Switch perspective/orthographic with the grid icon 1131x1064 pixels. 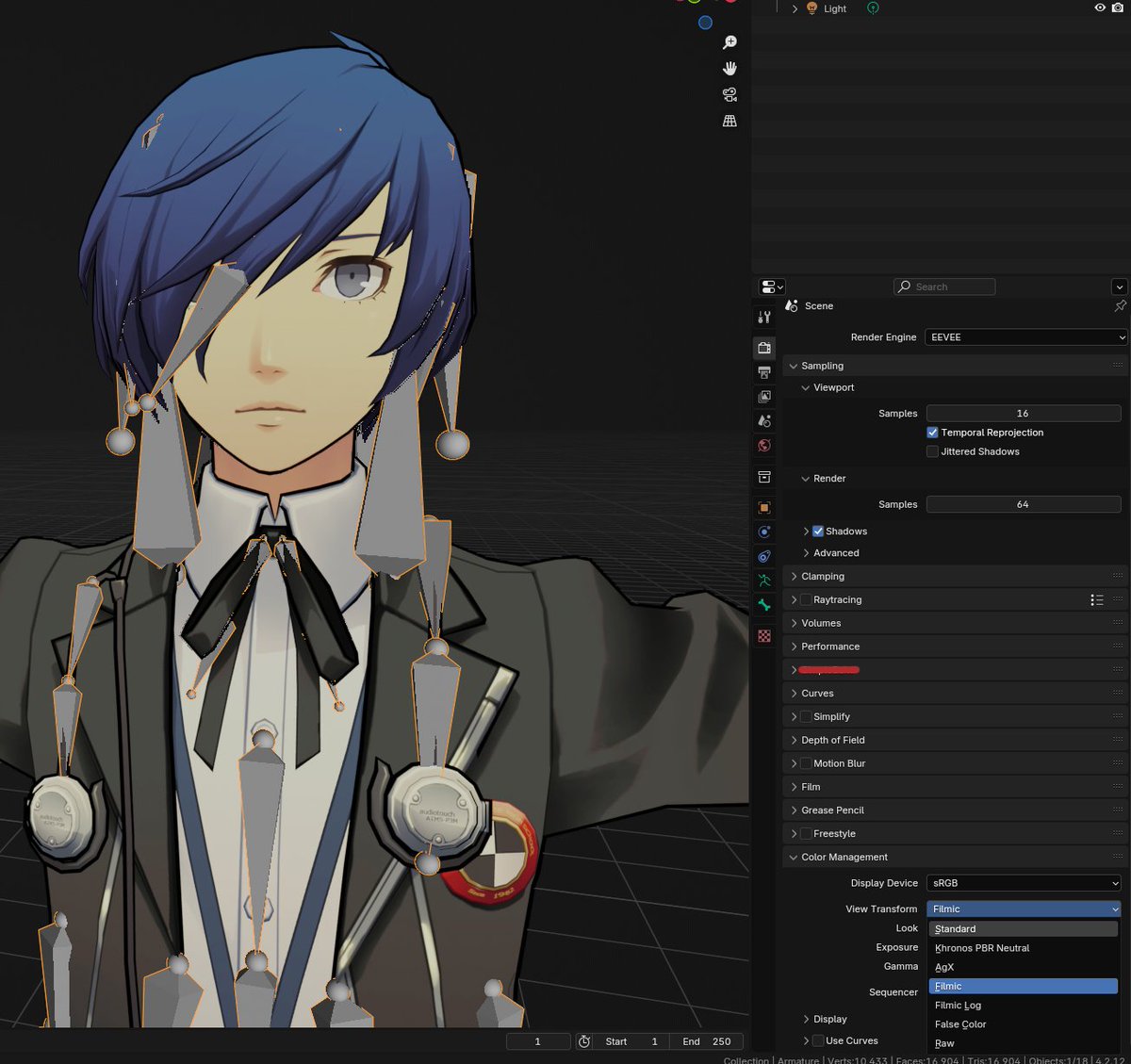pos(729,121)
